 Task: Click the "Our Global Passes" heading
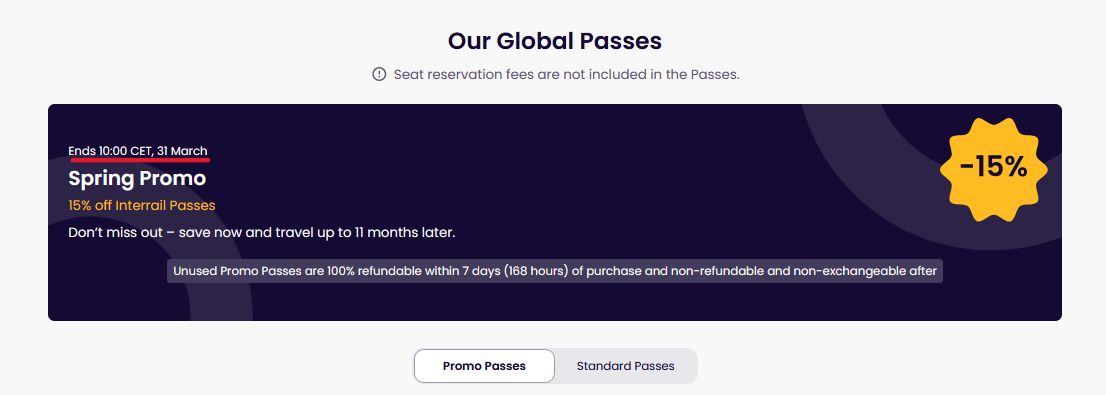554,41
